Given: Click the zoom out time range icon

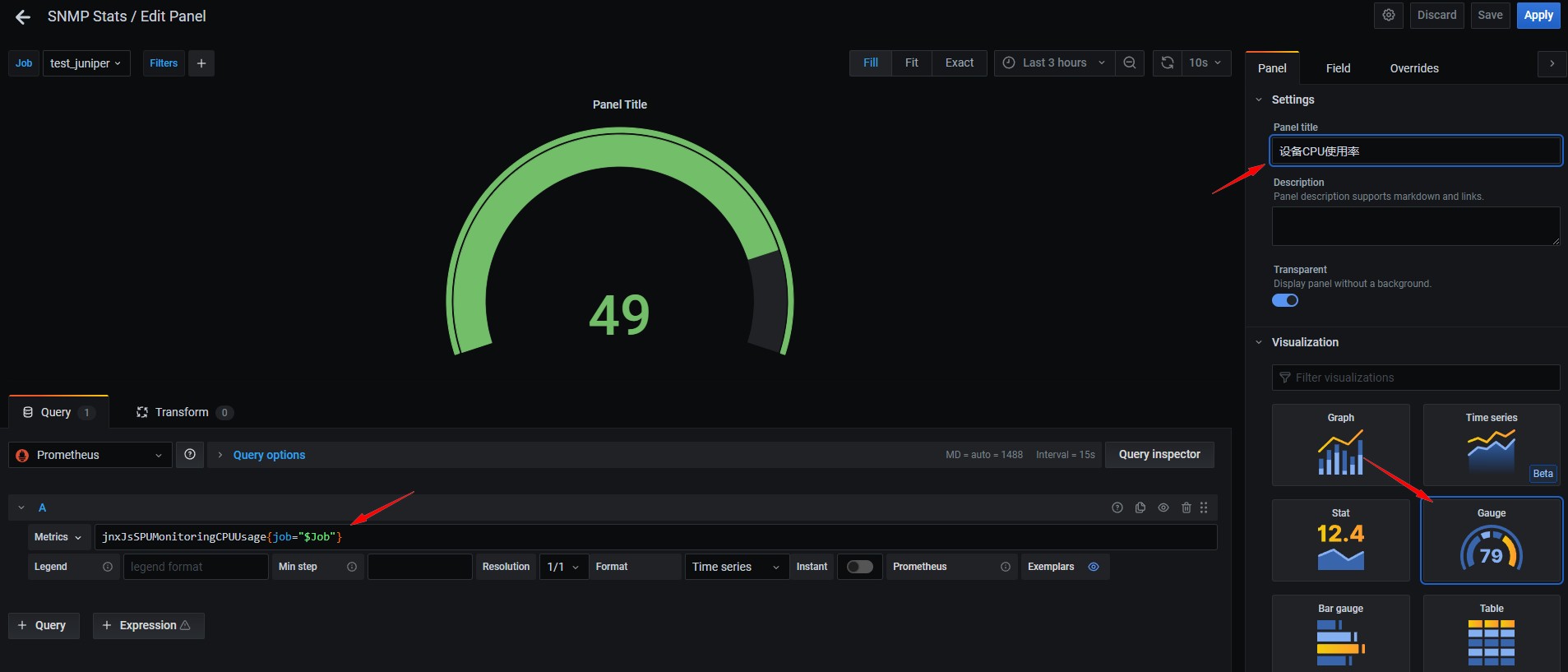Looking at the screenshot, I should 1130,63.
